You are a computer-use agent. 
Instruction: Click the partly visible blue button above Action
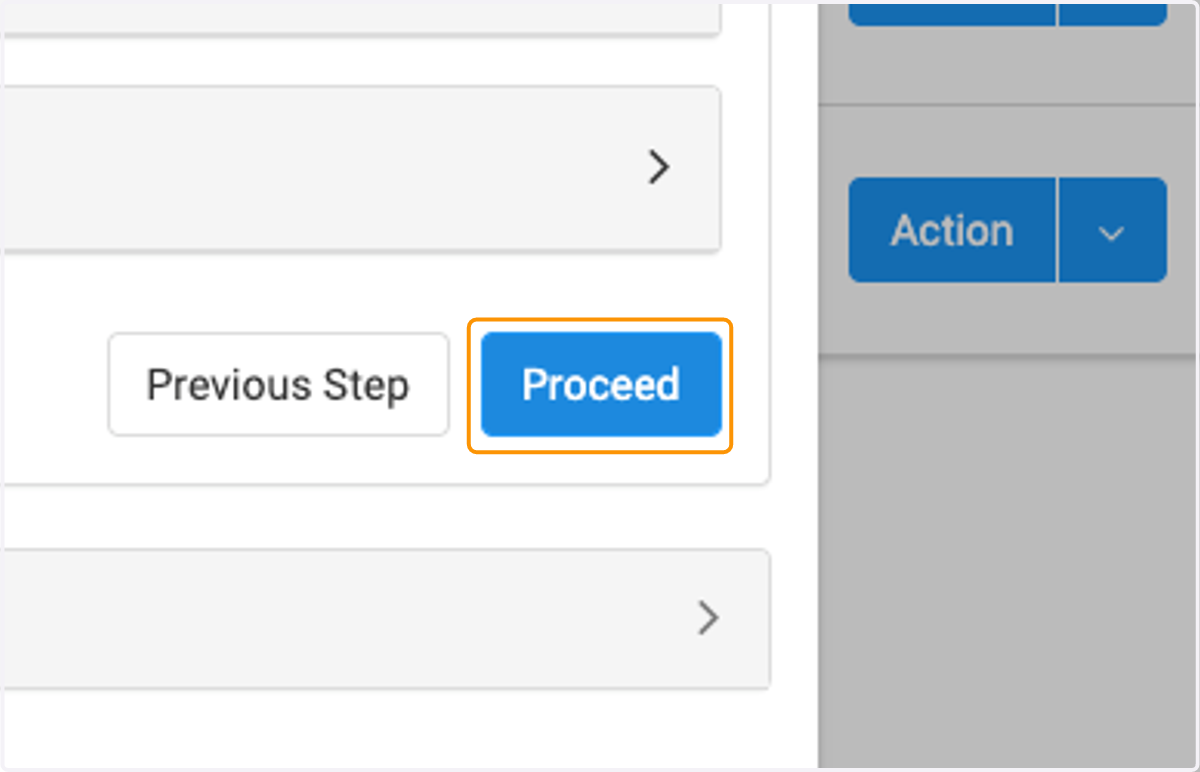pyautogui.click(x=952, y=12)
